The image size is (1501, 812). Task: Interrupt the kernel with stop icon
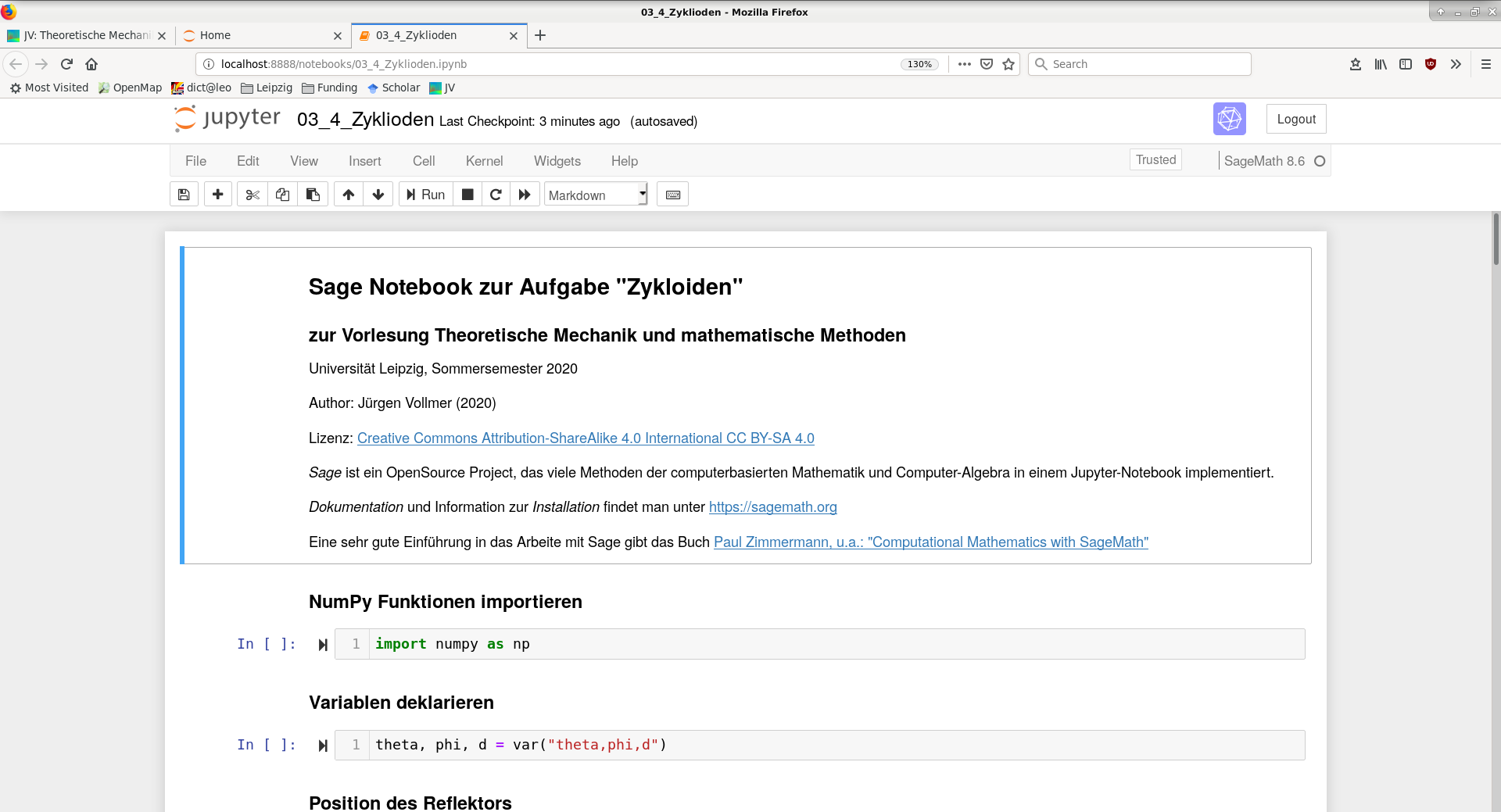(x=467, y=195)
